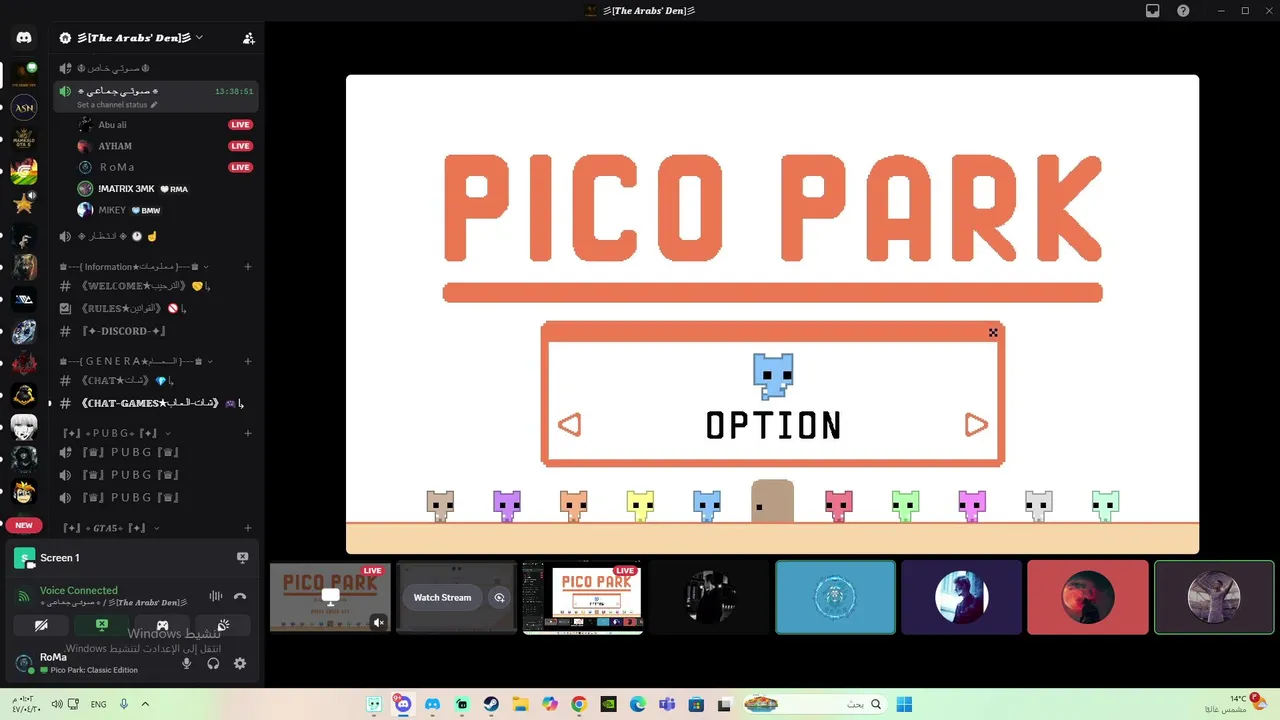Open user settings gear icon

pos(240,663)
